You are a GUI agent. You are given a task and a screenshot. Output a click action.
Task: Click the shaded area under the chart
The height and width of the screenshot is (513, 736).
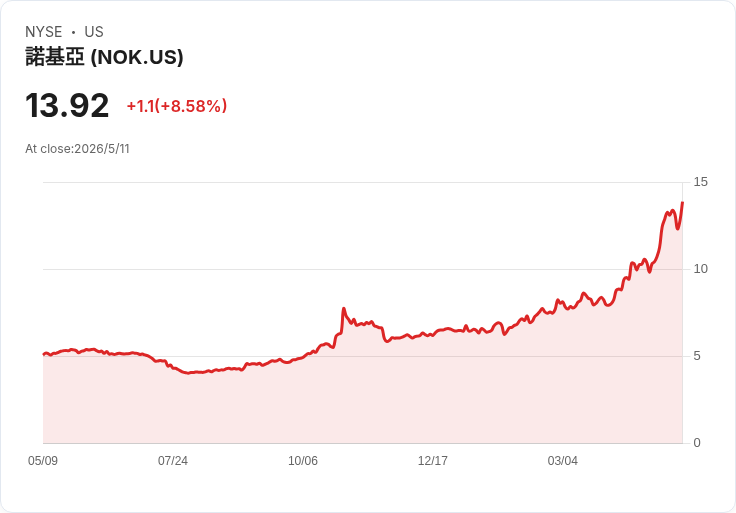[x=362, y=404]
